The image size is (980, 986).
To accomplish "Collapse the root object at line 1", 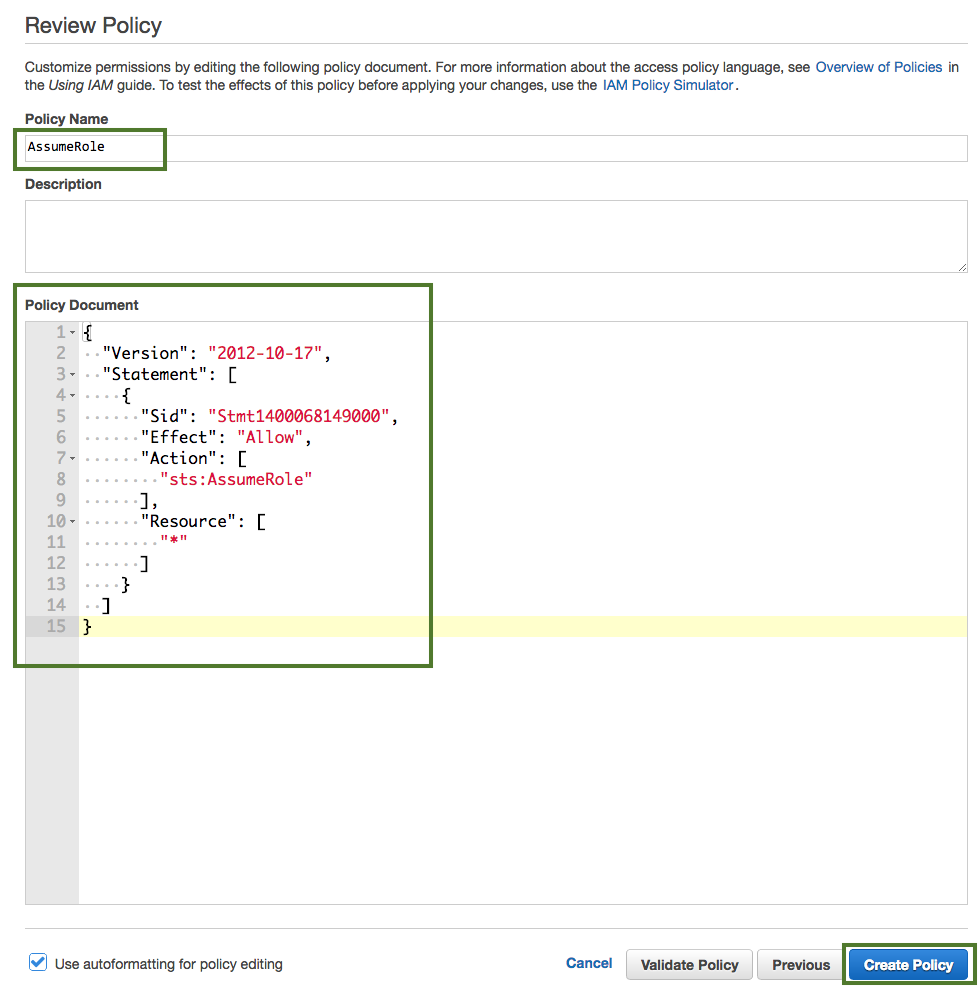I will click(x=73, y=333).
